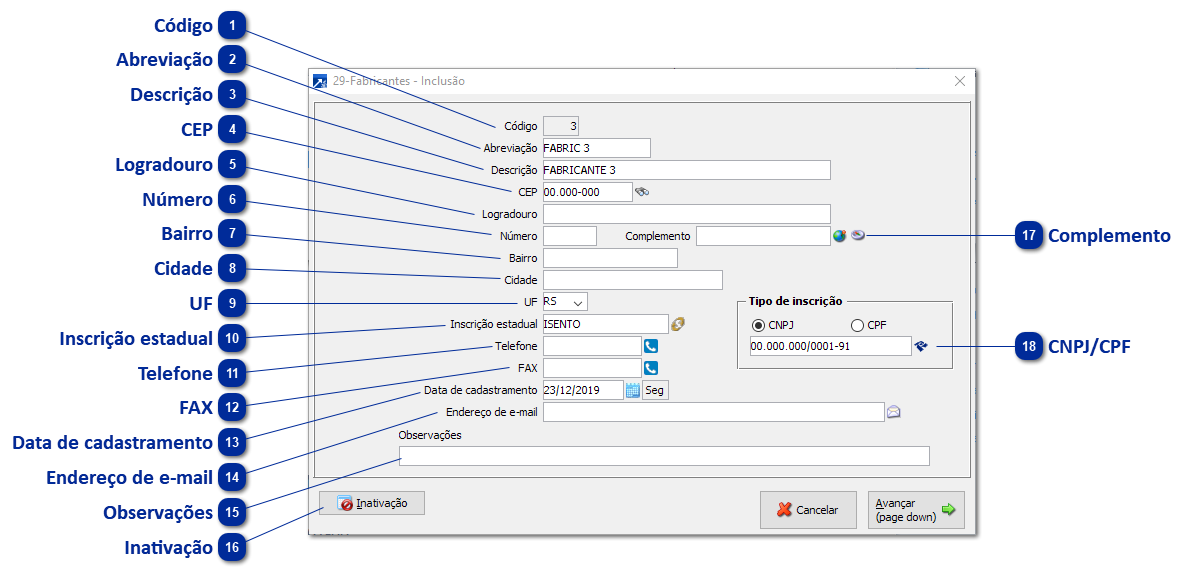Click the '29-Fabricantes - Inclusão' title text
The height and width of the screenshot is (576, 1187).
[399, 81]
